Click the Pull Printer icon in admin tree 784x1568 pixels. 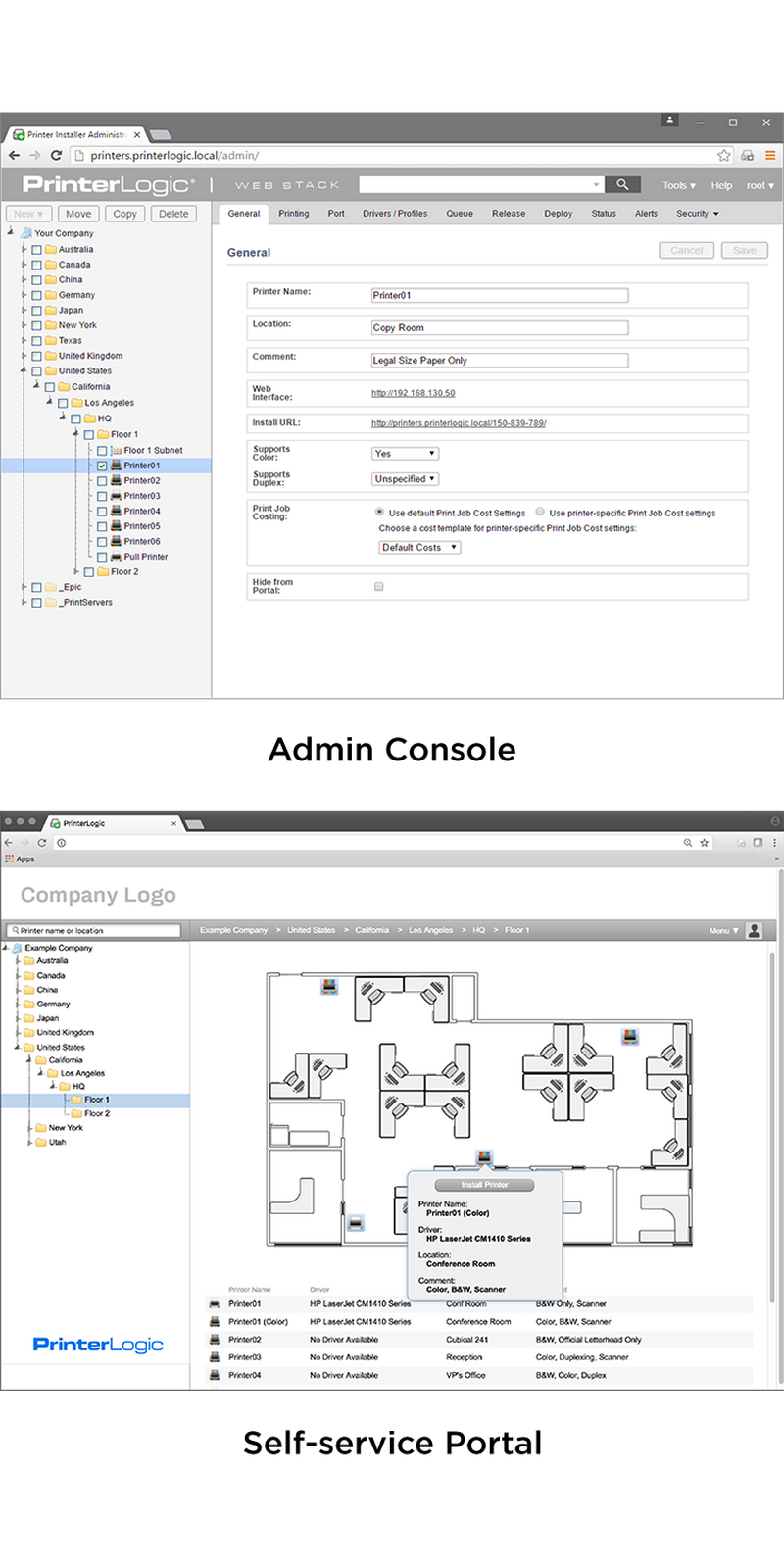[x=116, y=557]
